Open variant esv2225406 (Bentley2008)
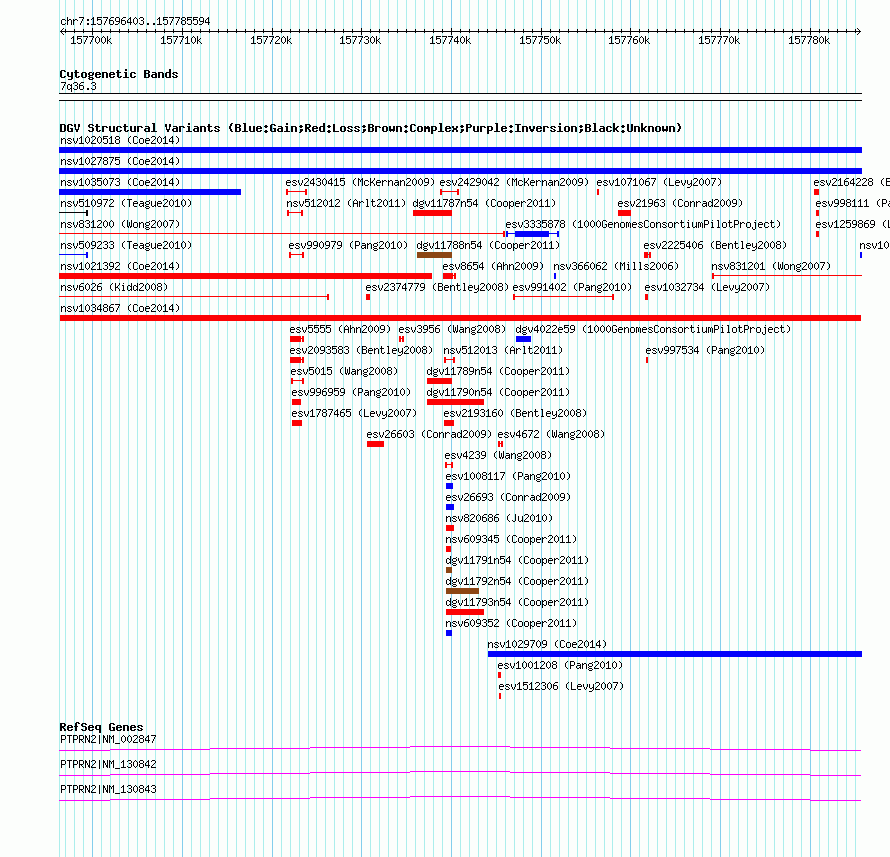The width and height of the screenshot is (890, 857). [x=715, y=245]
